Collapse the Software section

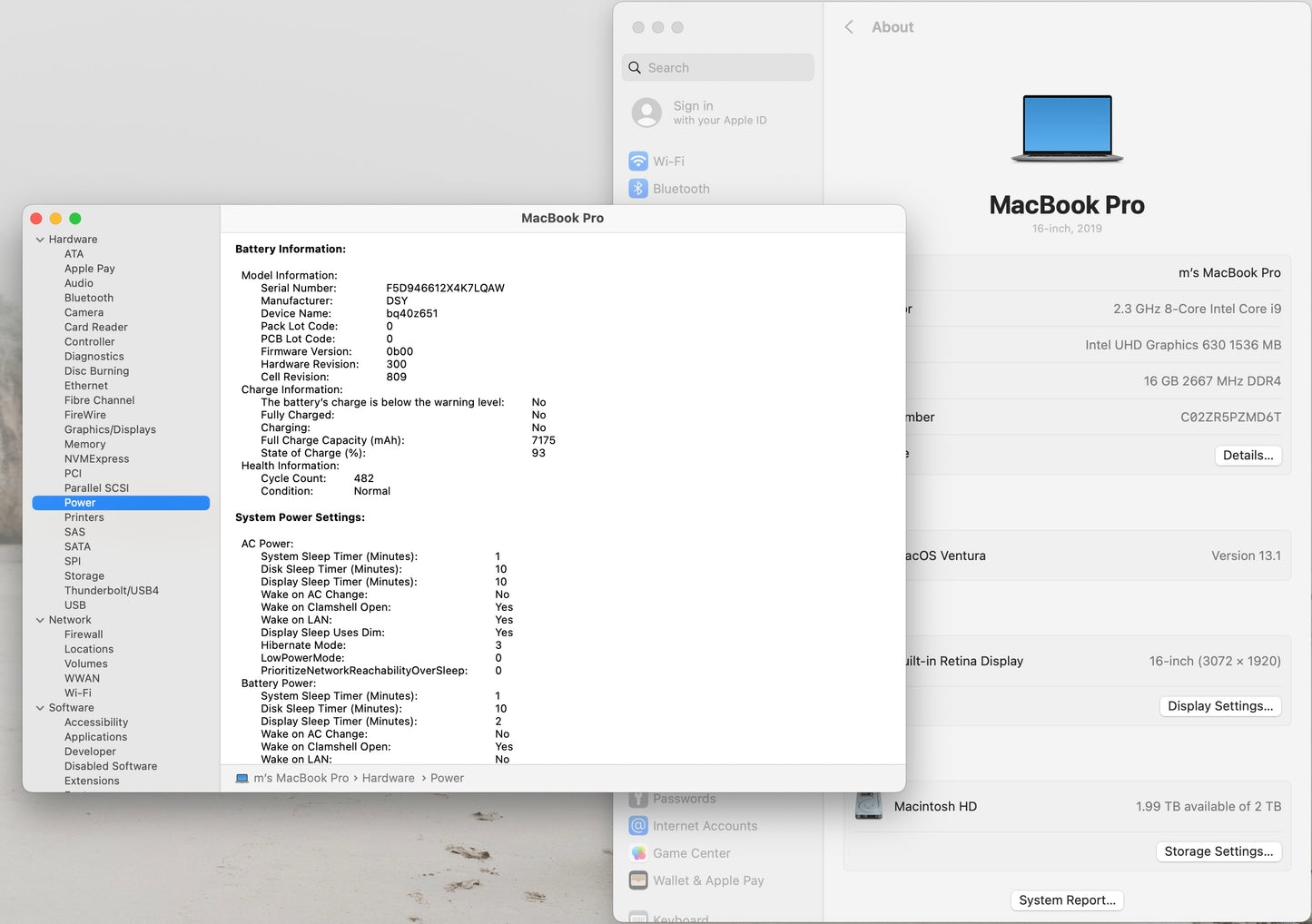click(40, 707)
